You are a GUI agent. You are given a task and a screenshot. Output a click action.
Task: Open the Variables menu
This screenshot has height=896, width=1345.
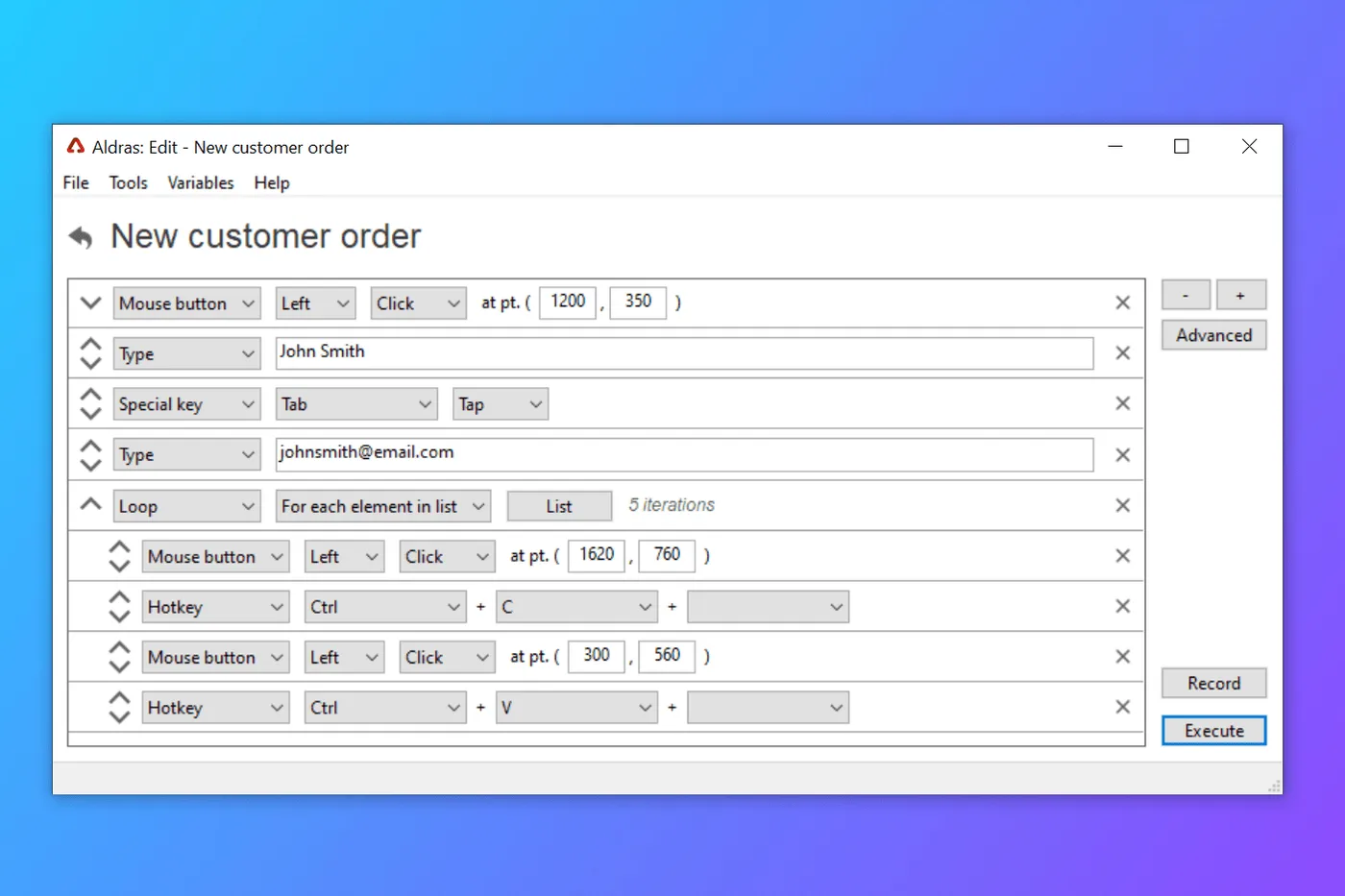tap(200, 182)
